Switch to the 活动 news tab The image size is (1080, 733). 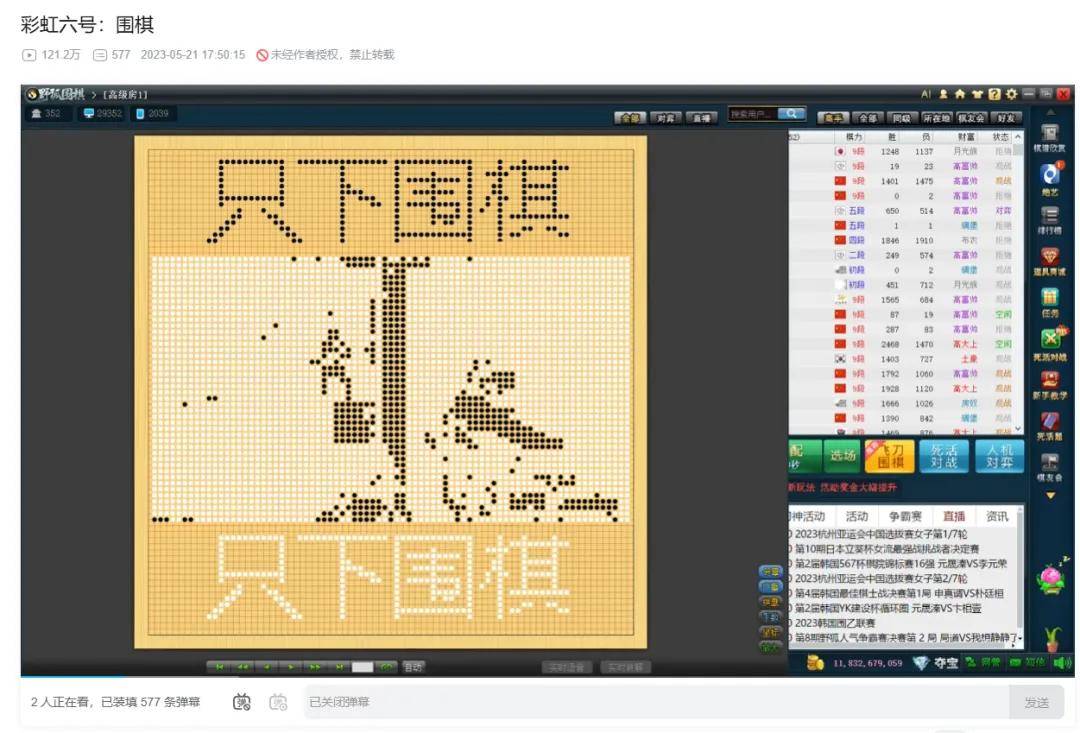coord(857,516)
